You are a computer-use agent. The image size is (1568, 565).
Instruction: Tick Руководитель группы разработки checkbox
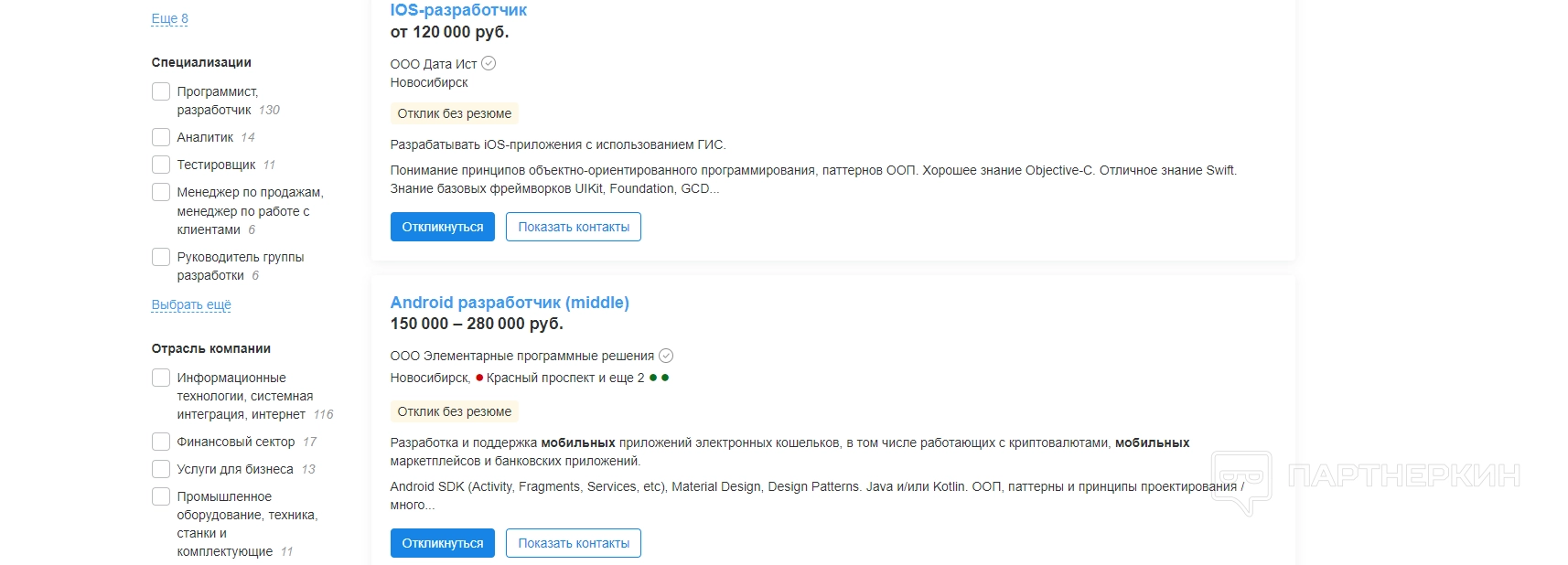click(x=161, y=257)
